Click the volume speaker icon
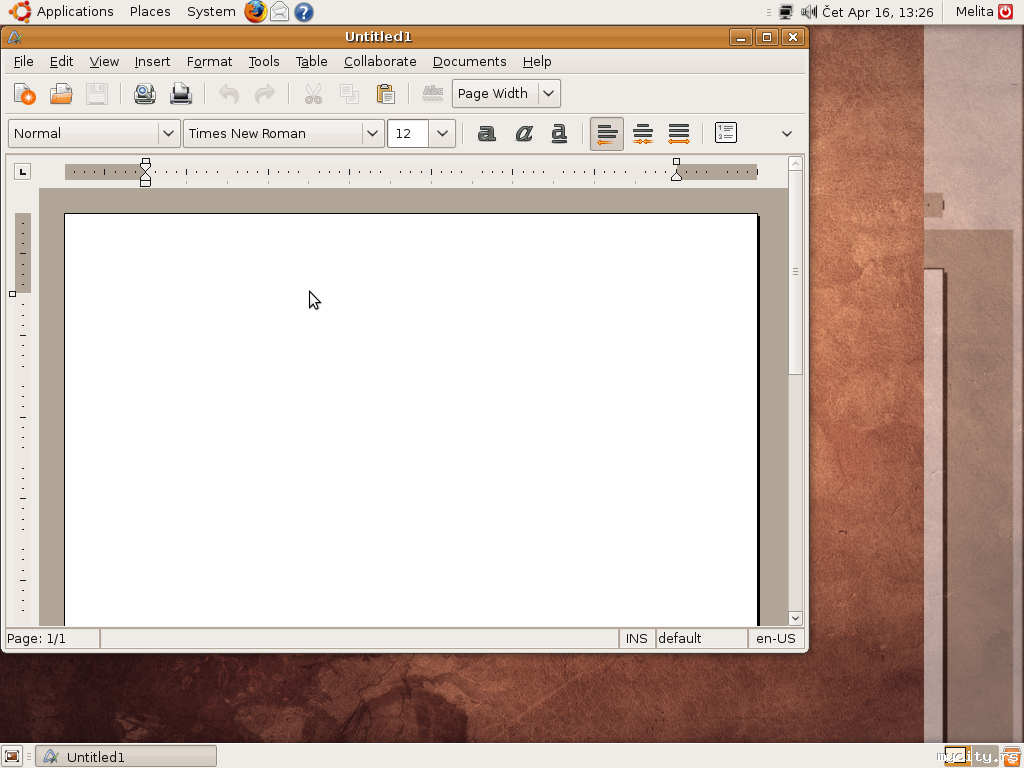The image size is (1024, 768). (x=808, y=12)
